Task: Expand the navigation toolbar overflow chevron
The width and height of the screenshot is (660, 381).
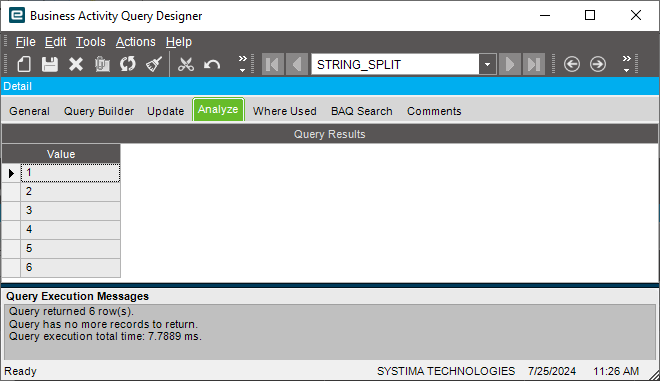Action: (x=627, y=64)
